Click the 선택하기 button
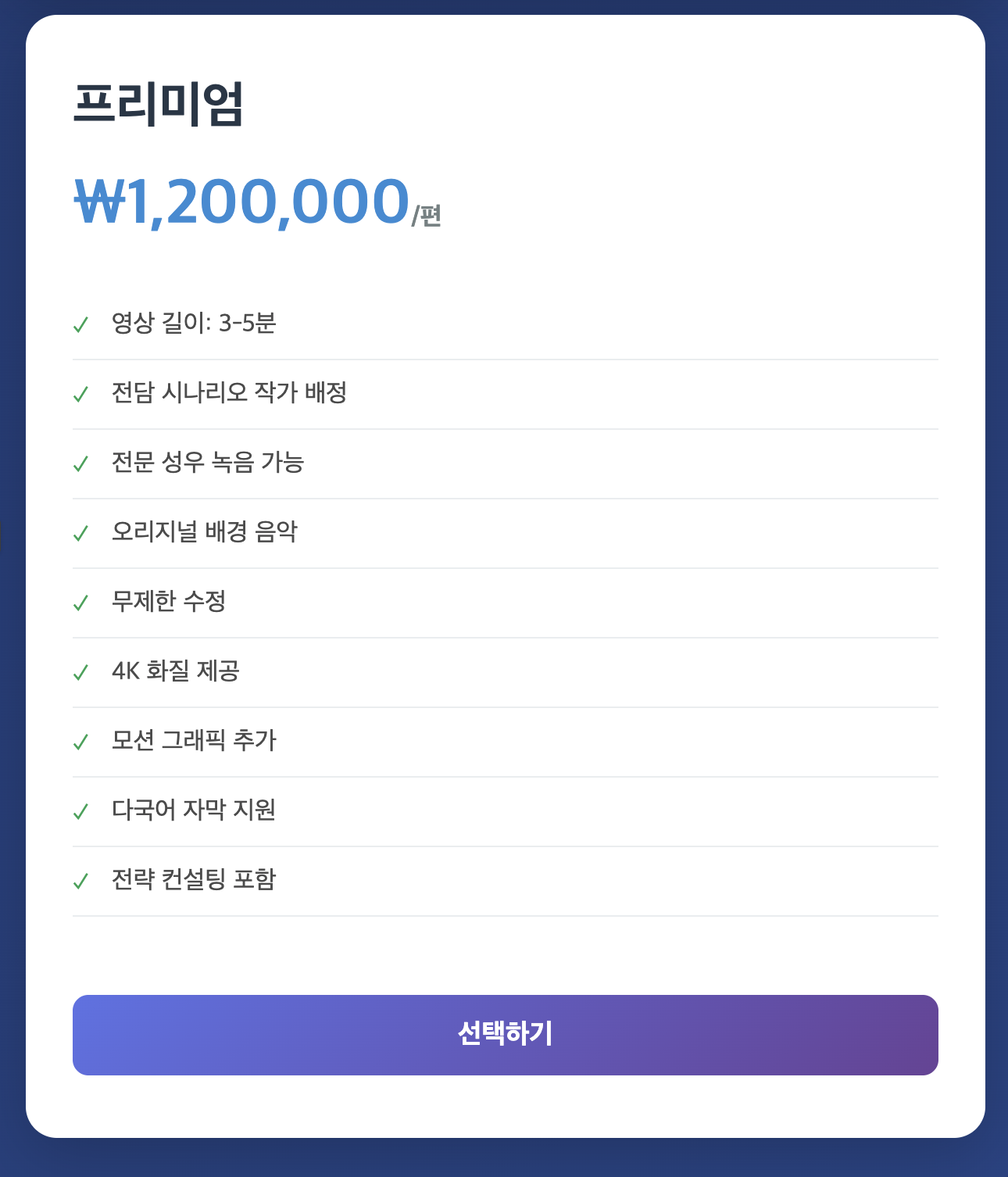Image resolution: width=1008 pixels, height=1177 pixels. click(505, 1034)
